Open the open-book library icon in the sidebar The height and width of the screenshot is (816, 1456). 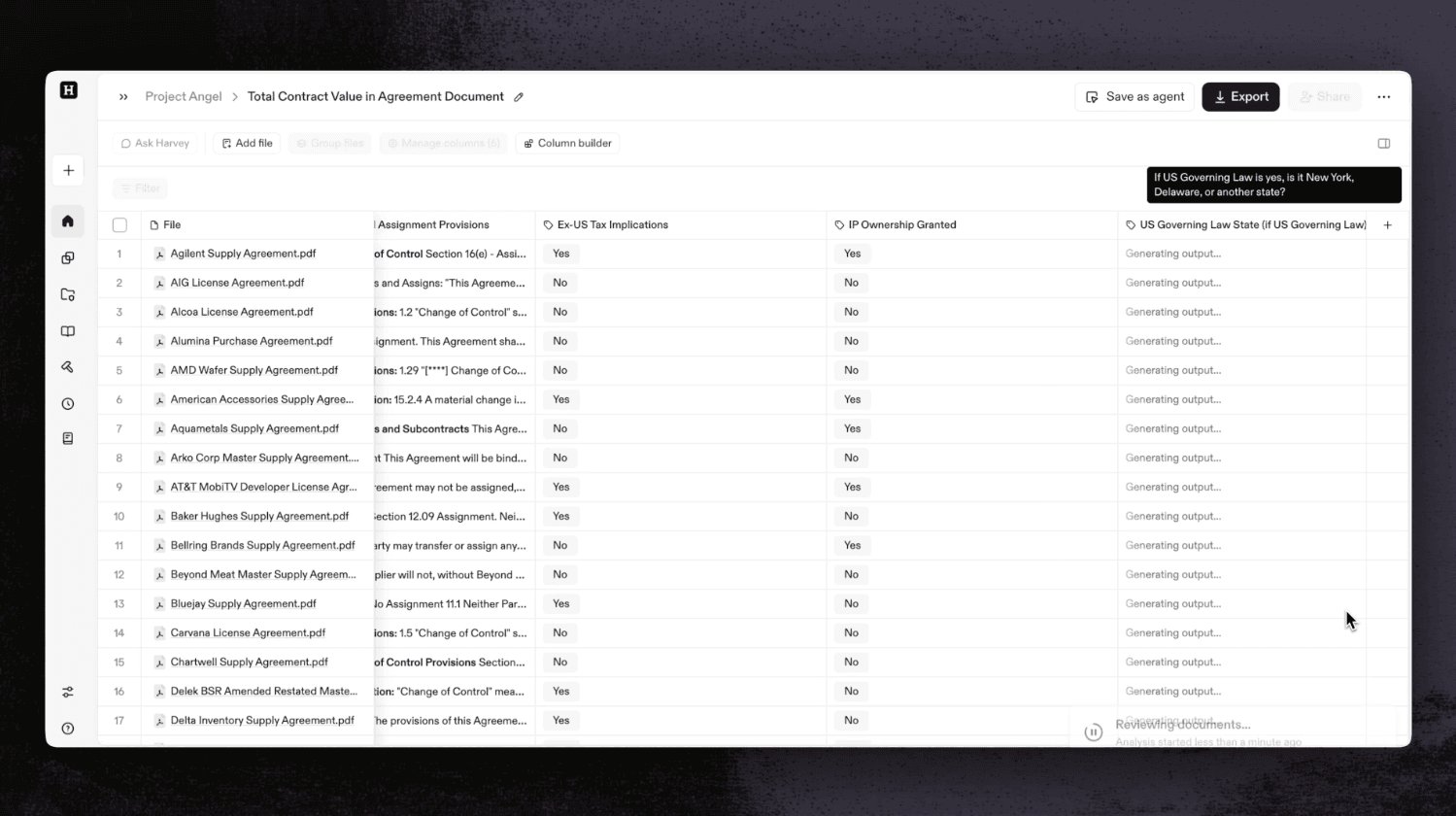[x=68, y=331]
